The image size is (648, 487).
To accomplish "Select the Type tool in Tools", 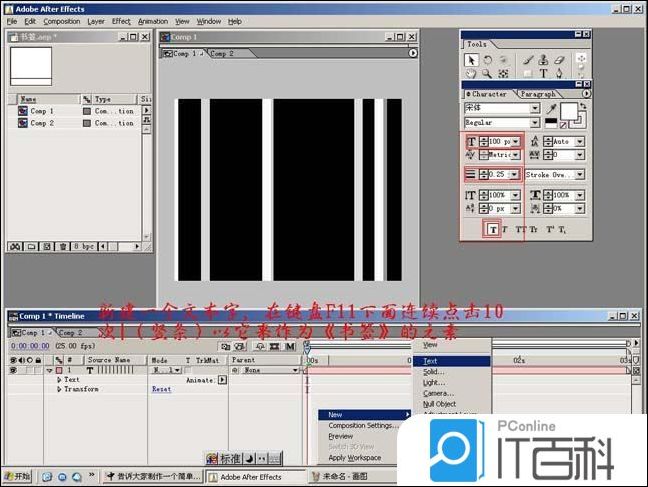I will [544, 74].
